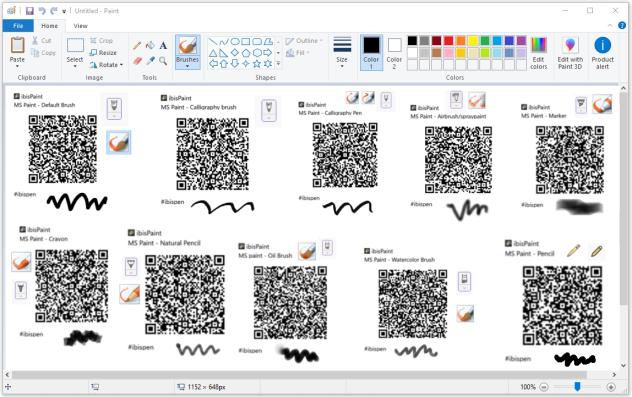Open Customize Quick Access Toolbar arrow
The height and width of the screenshot is (397, 632).
(x=64, y=11)
